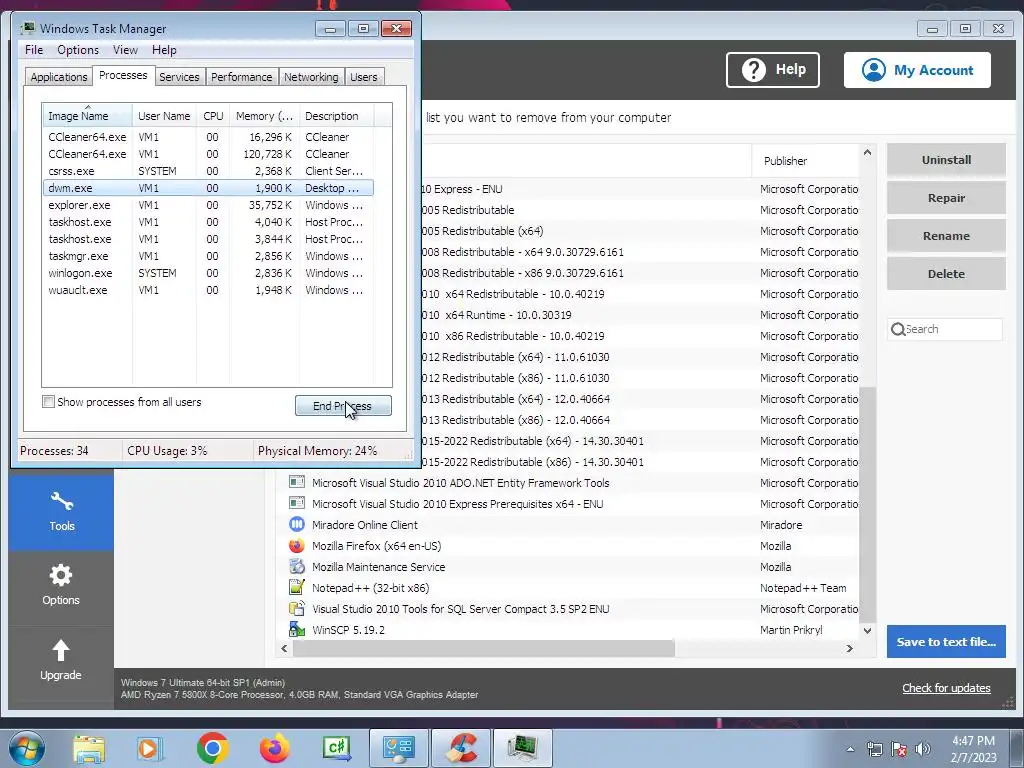Click the Mozilla Firefox program icon

point(296,545)
